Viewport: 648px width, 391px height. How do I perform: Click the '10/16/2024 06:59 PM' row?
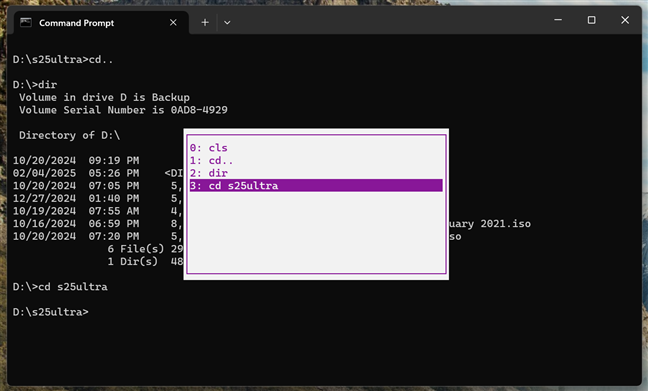pyautogui.click(x=98, y=224)
